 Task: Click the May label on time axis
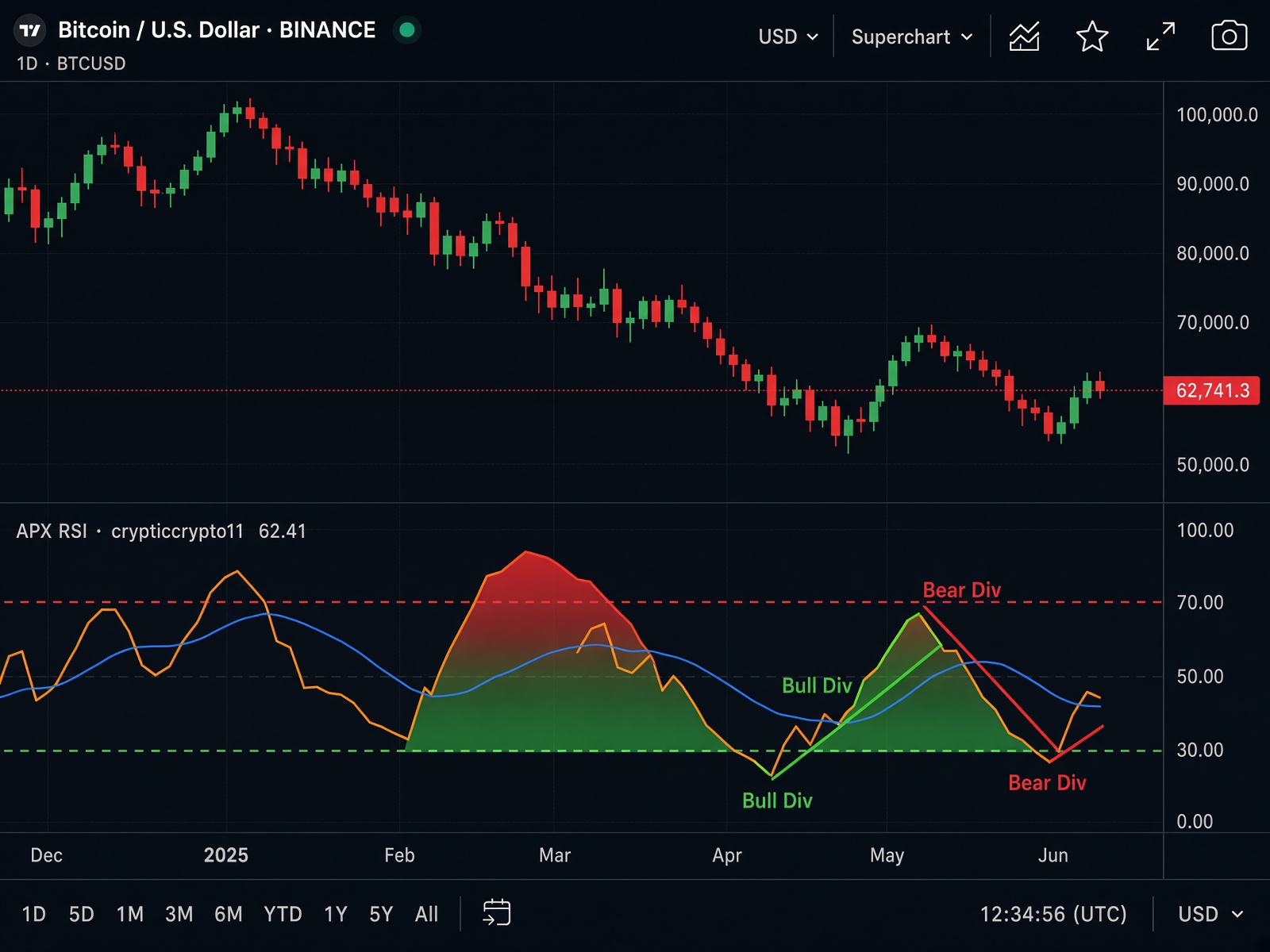point(887,855)
